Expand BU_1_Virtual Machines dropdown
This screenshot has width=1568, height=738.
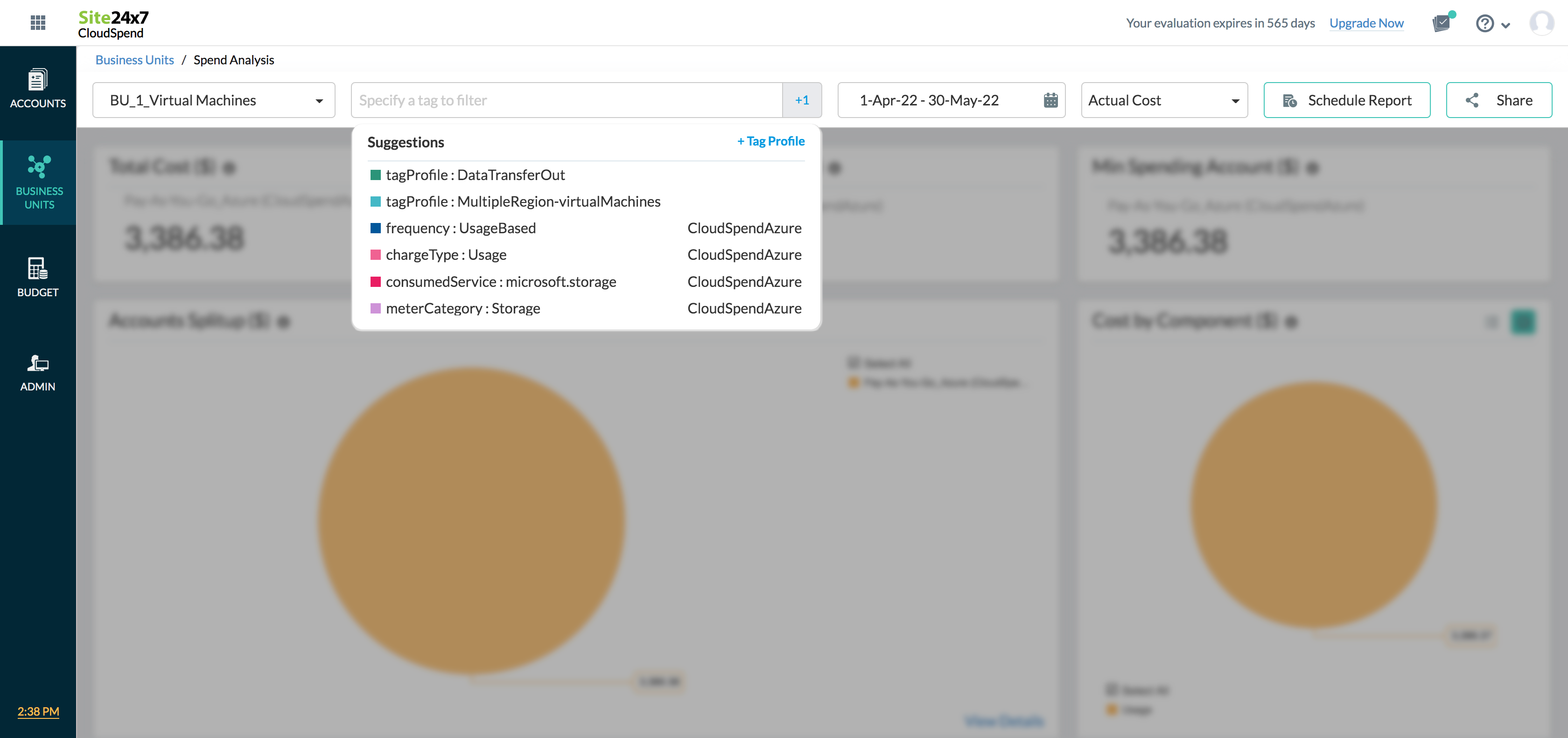(x=214, y=100)
